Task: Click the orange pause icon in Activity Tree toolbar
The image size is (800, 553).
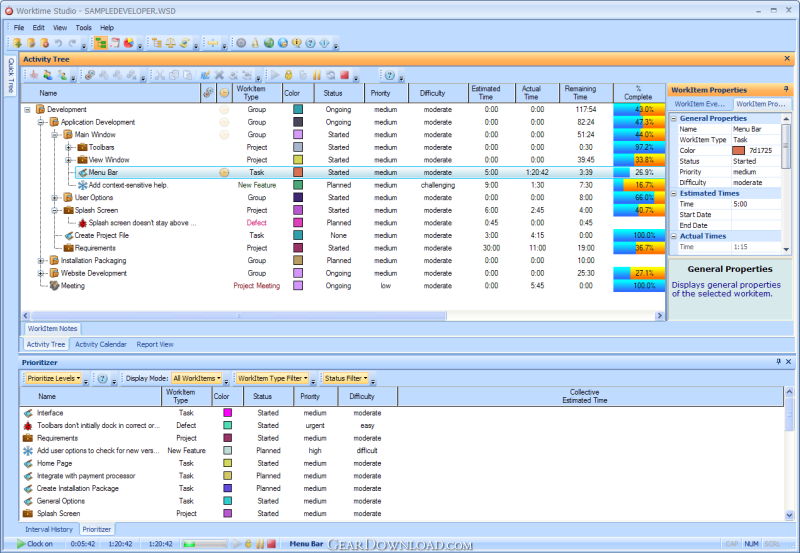Action: tap(317, 76)
